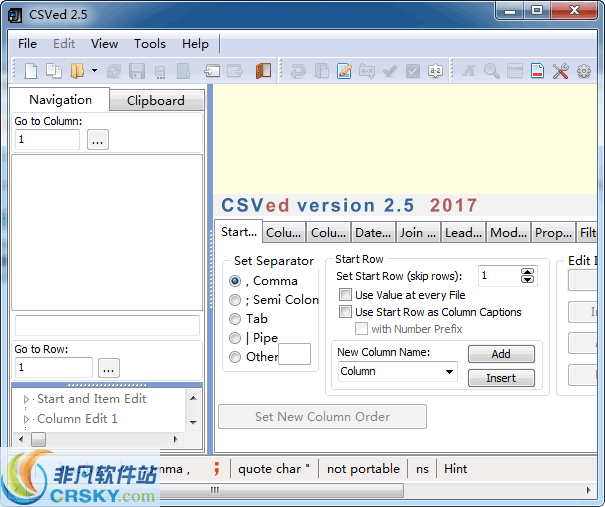Click the Add column button

501,354
